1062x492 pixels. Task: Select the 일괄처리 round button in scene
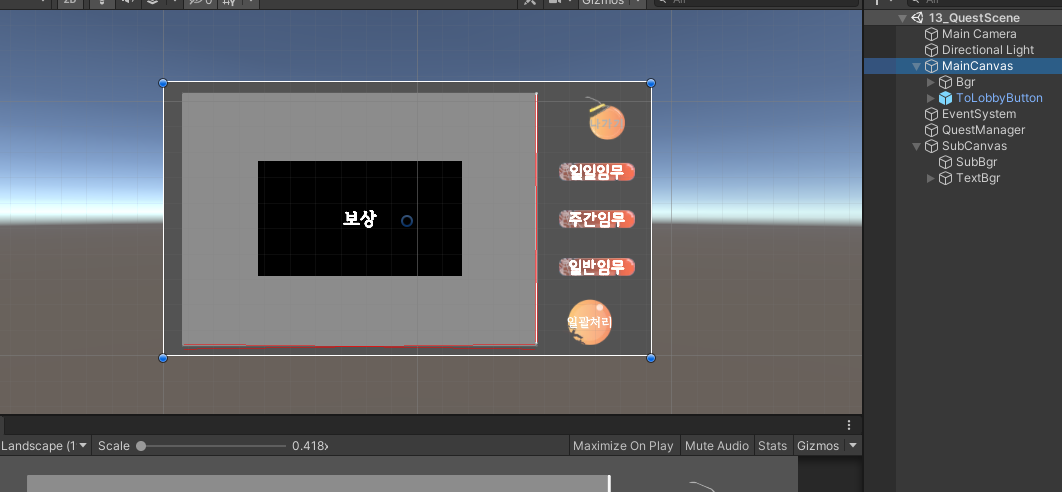pos(589,323)
